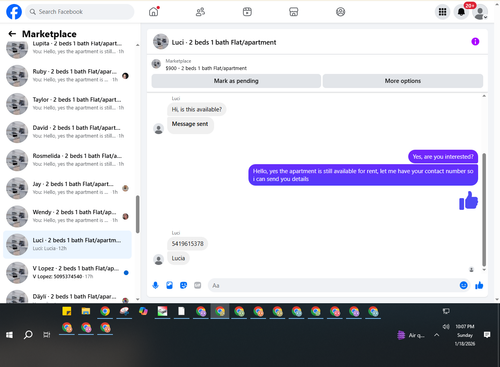The image size is (500, 367).
Task: Click the conversation list scrollbar
Action: [138, 214]
